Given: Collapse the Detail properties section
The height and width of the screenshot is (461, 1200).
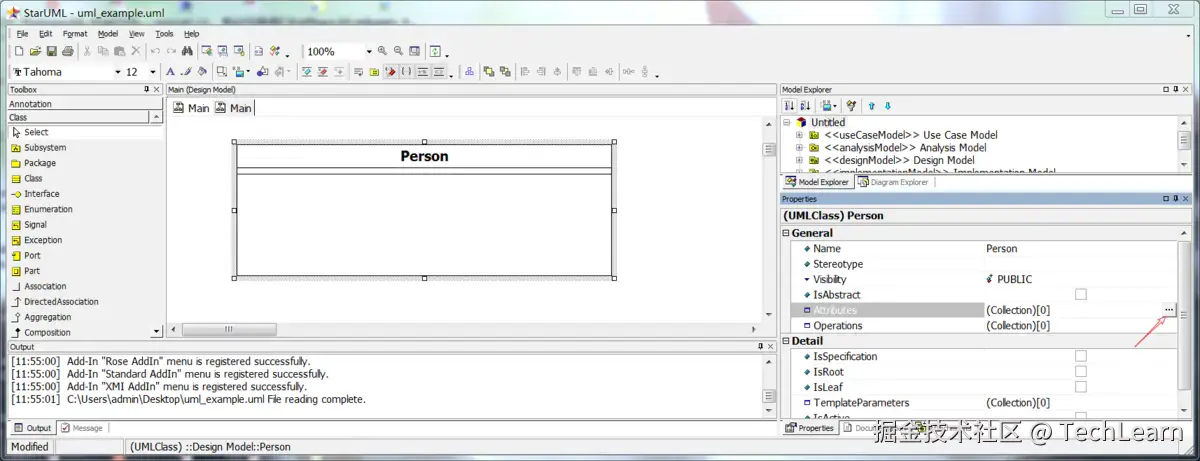Looking at the screenshot, I should click(785, 341).
